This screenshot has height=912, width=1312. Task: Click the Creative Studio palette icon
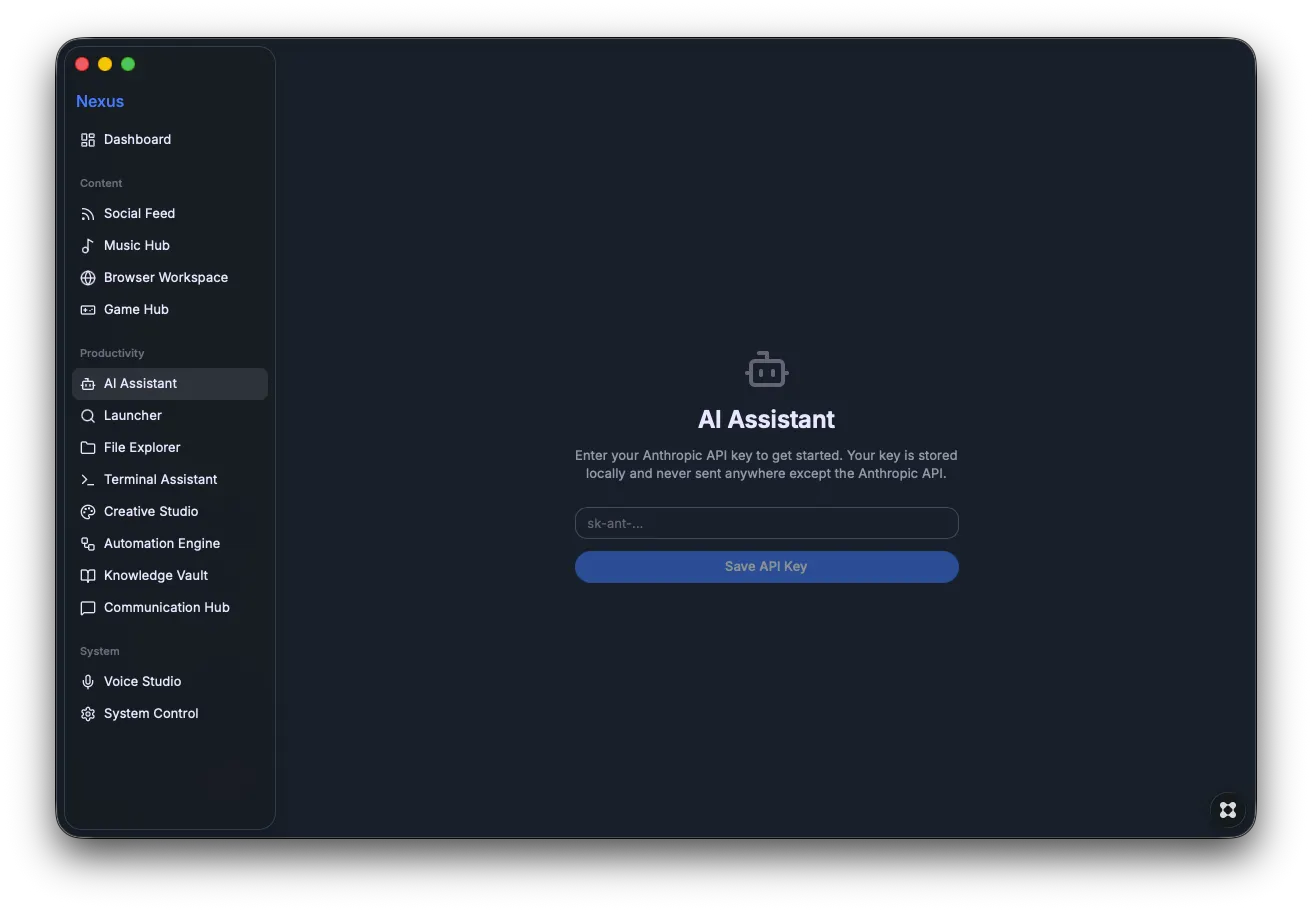(x=88, y=512)
